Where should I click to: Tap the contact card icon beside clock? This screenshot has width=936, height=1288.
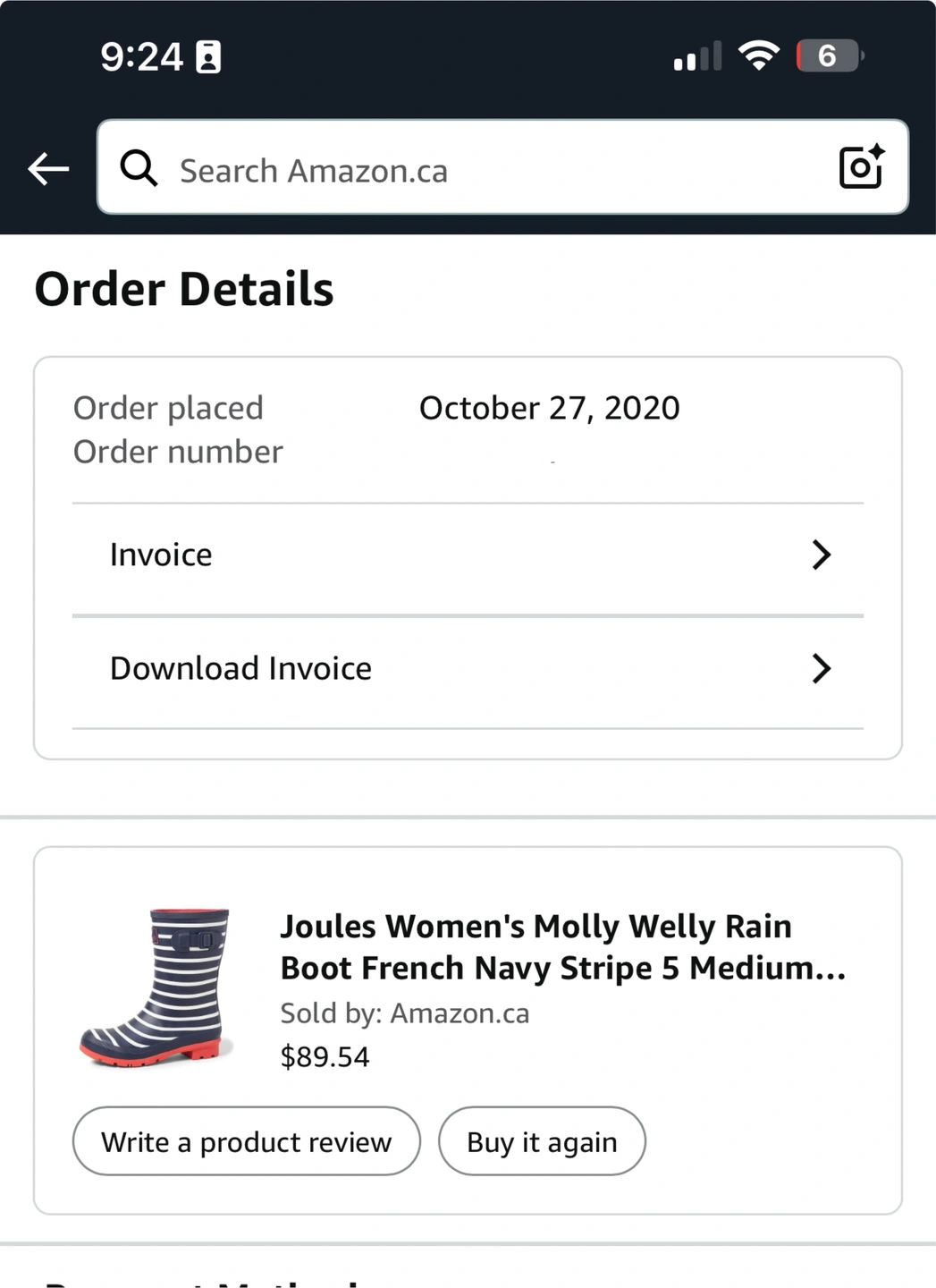tap(208, 56)
